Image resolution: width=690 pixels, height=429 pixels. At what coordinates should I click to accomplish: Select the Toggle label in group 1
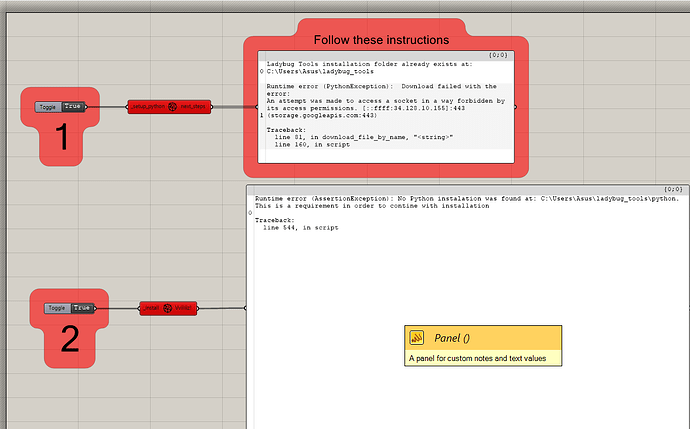pyautogui.click(x=47, y=106)
